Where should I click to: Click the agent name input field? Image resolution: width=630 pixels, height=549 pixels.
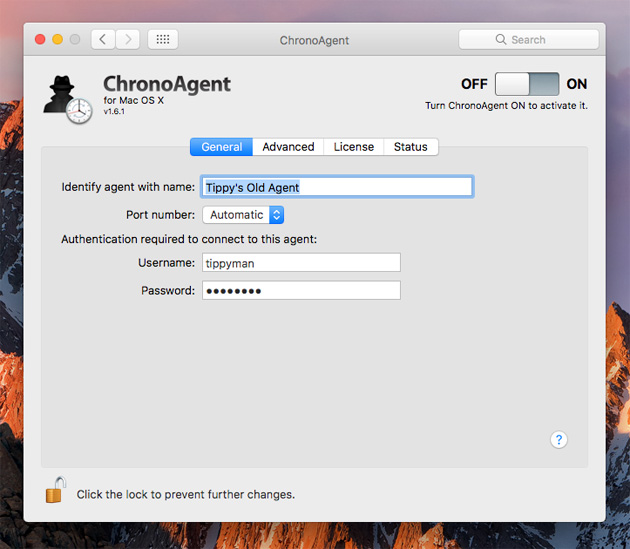tap(337, 187)
